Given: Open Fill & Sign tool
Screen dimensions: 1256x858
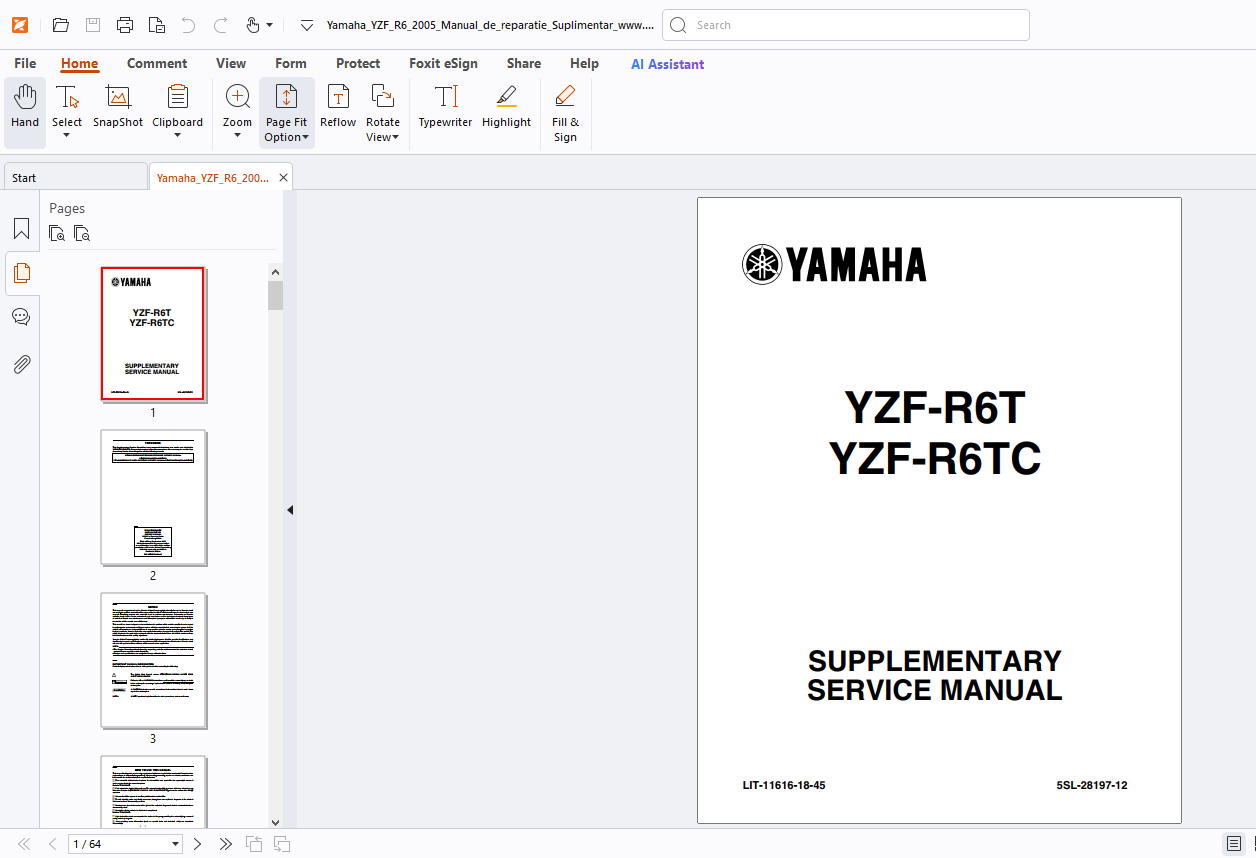Looking at the screenshot, I should [565, 112].
